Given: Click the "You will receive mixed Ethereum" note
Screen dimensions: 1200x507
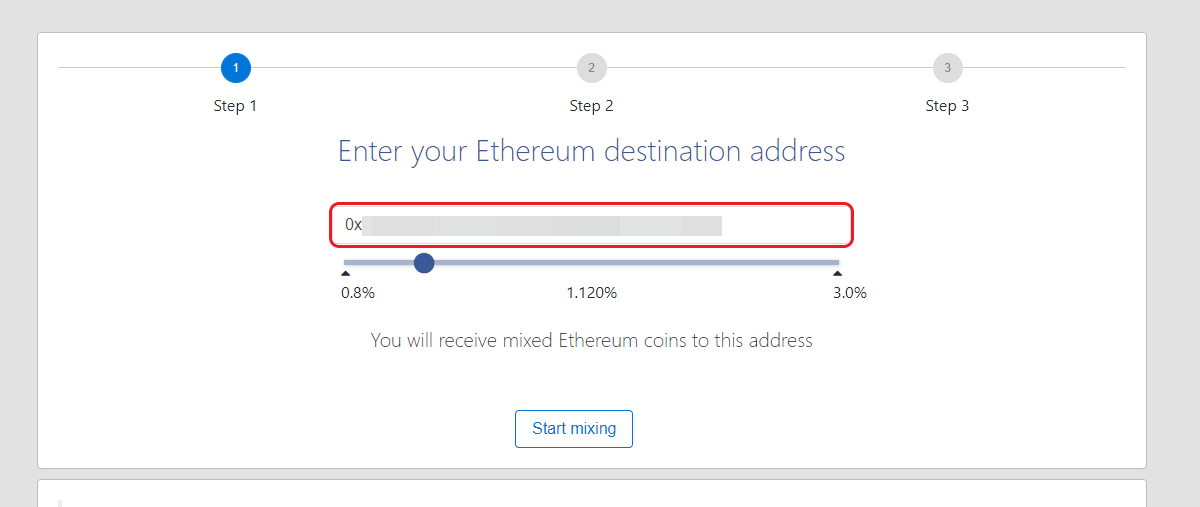Looking at the screenshot, I should (592, 340).
